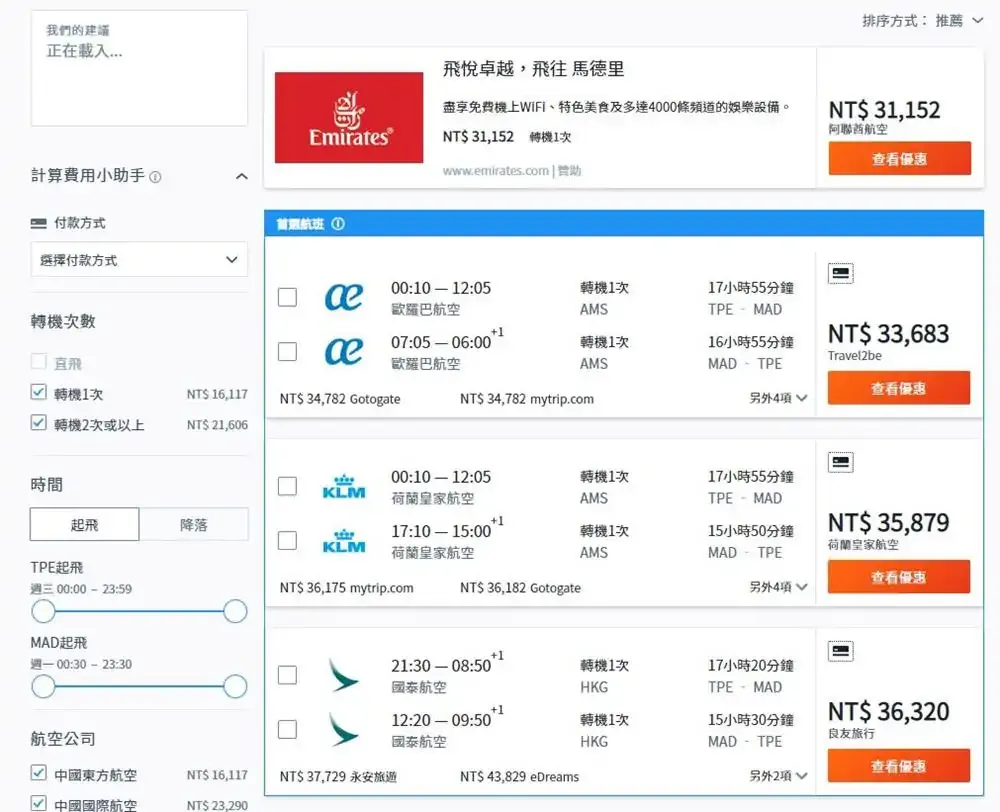Click the Cathay Pacific logo on the 21:30 flight
The height and width of the screenshot is (812, 1000).
[x=344, y=675]
